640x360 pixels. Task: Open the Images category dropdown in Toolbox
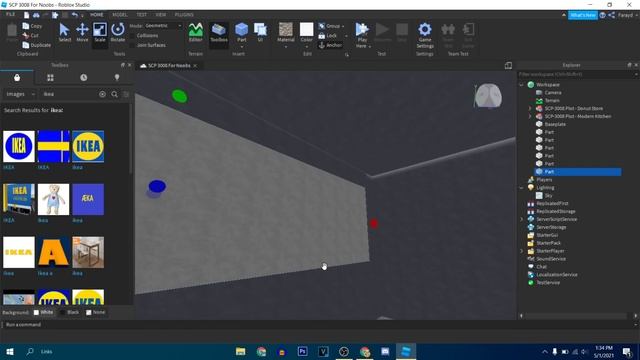click(x=20, y=94)
